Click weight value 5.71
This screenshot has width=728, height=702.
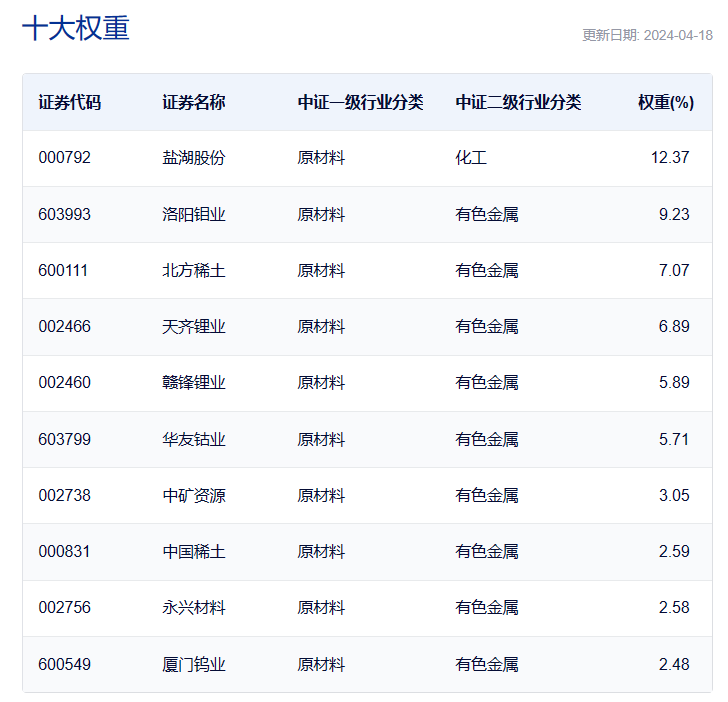tap(674, 439)
